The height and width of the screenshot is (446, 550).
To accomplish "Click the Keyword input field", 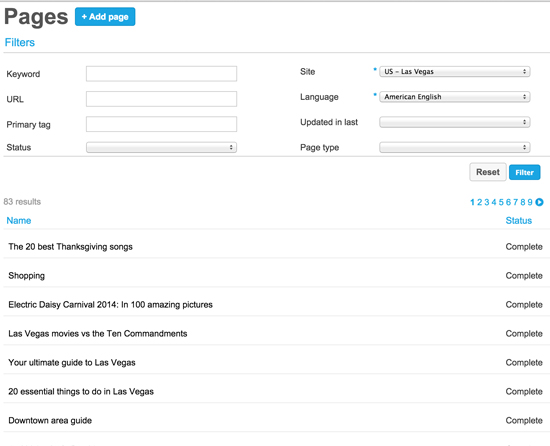I will click(x=161, y=74).
